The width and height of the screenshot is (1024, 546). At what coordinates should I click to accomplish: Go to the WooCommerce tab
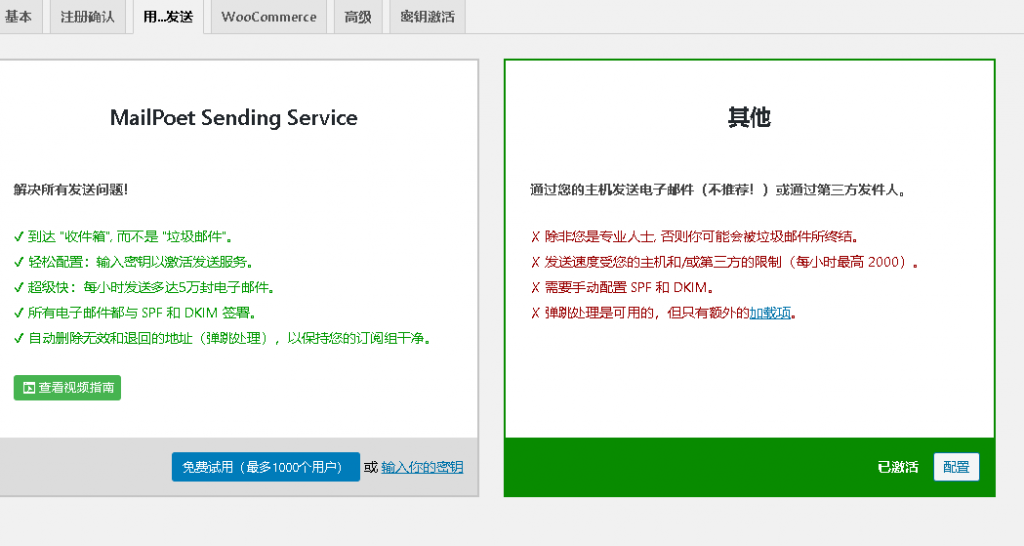click(x=268, y=17)
